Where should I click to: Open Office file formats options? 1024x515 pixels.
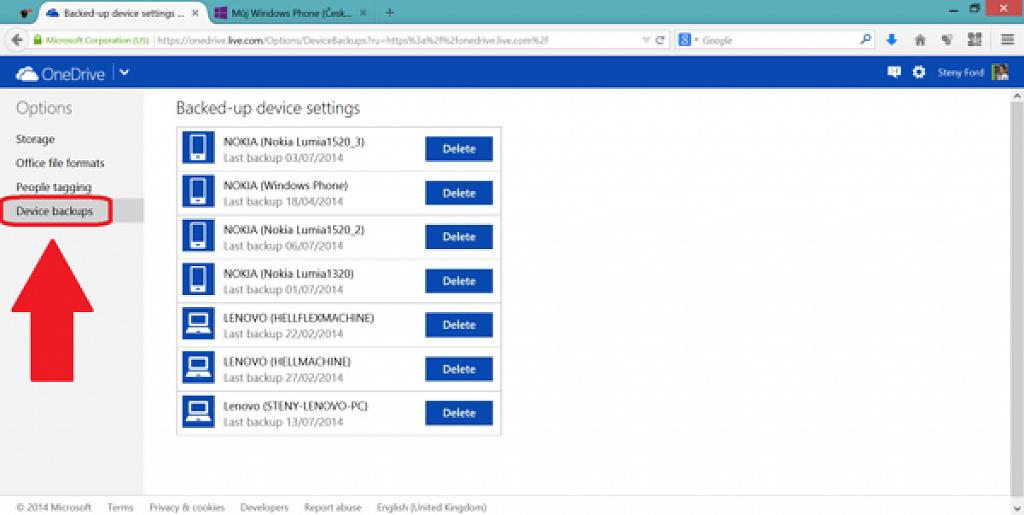pos(60,163)
